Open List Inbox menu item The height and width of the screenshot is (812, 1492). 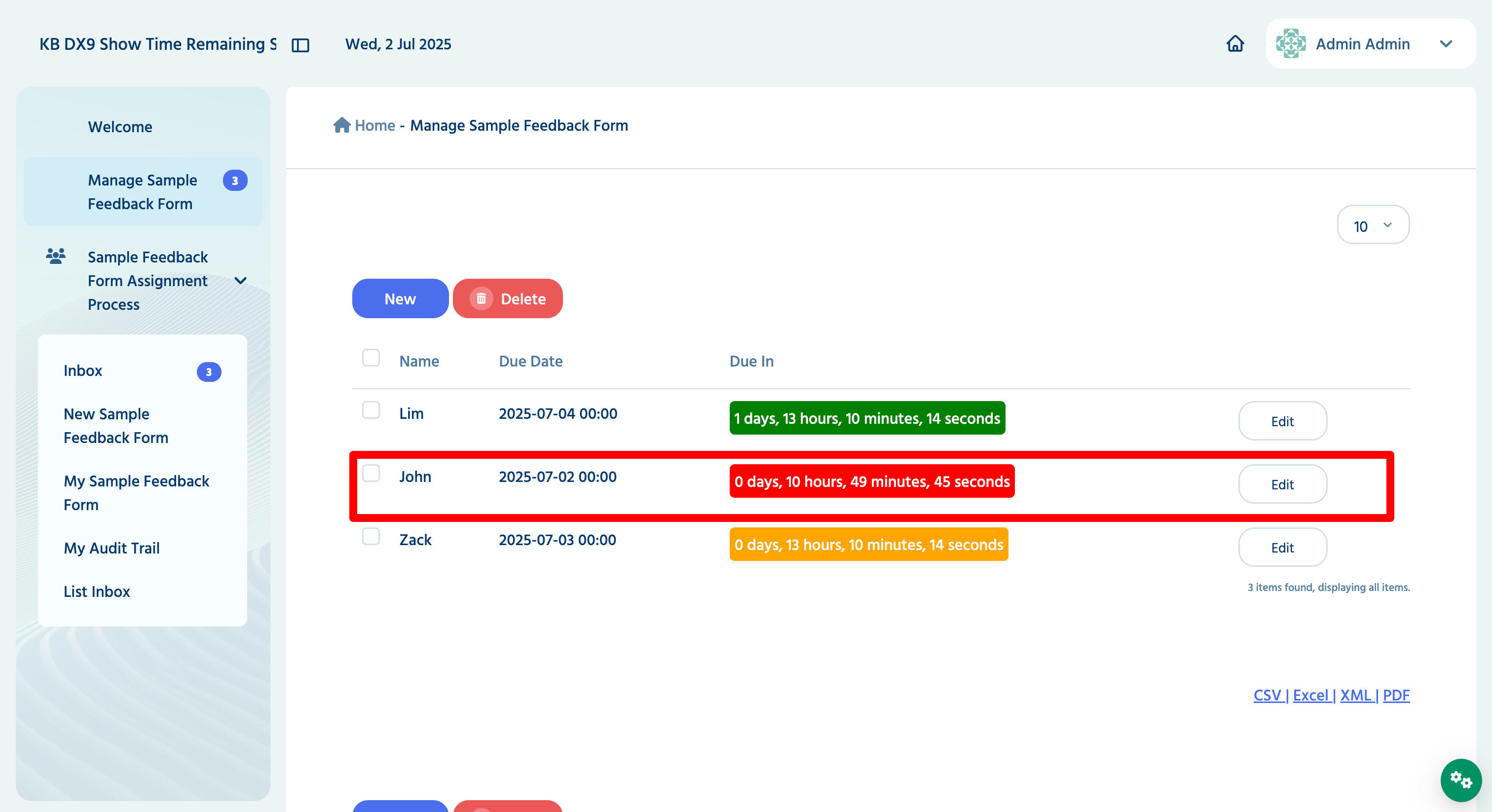click(97, 591)
